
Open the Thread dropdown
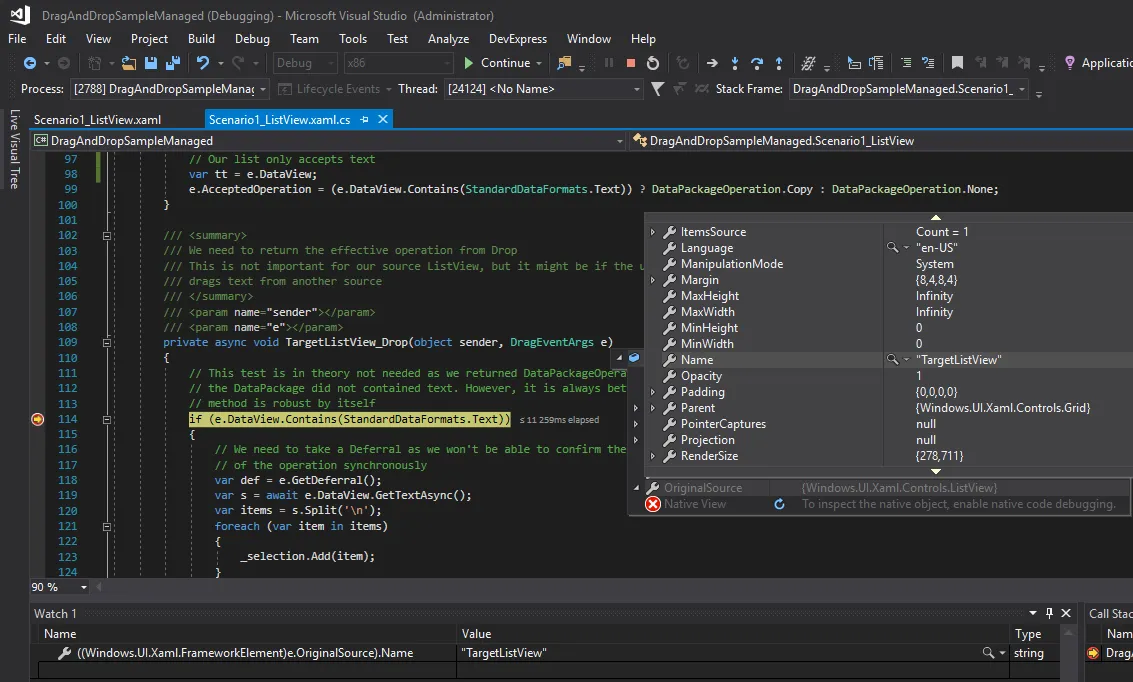[637, 89]
